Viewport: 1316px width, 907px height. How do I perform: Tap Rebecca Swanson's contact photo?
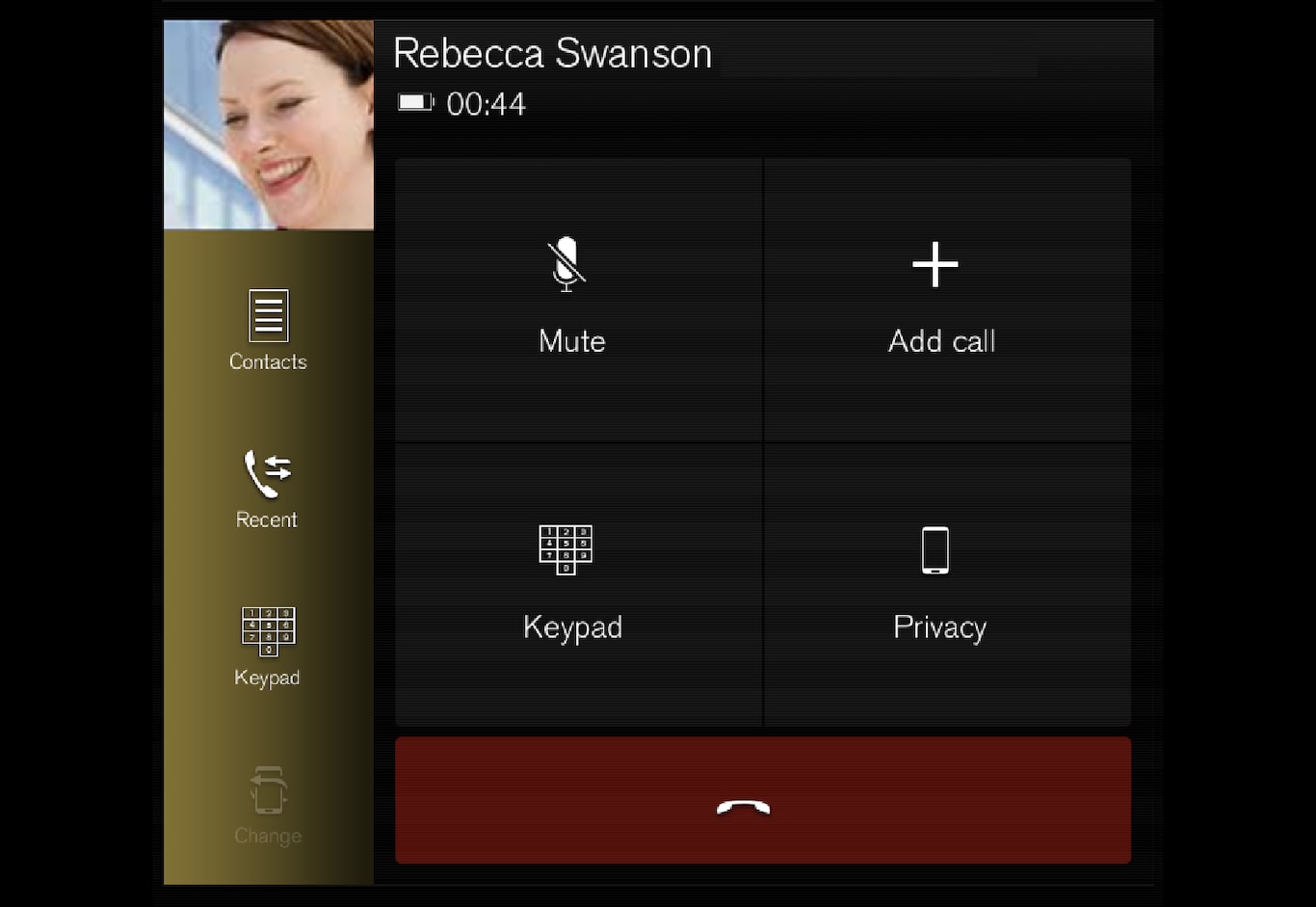tap(269, 125)
